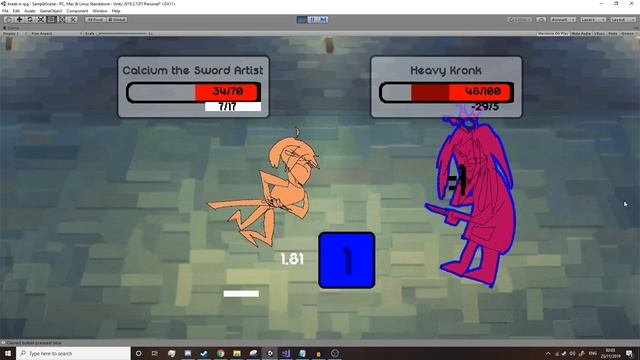Toggle the Stats overlay

(x=613, y=33)
